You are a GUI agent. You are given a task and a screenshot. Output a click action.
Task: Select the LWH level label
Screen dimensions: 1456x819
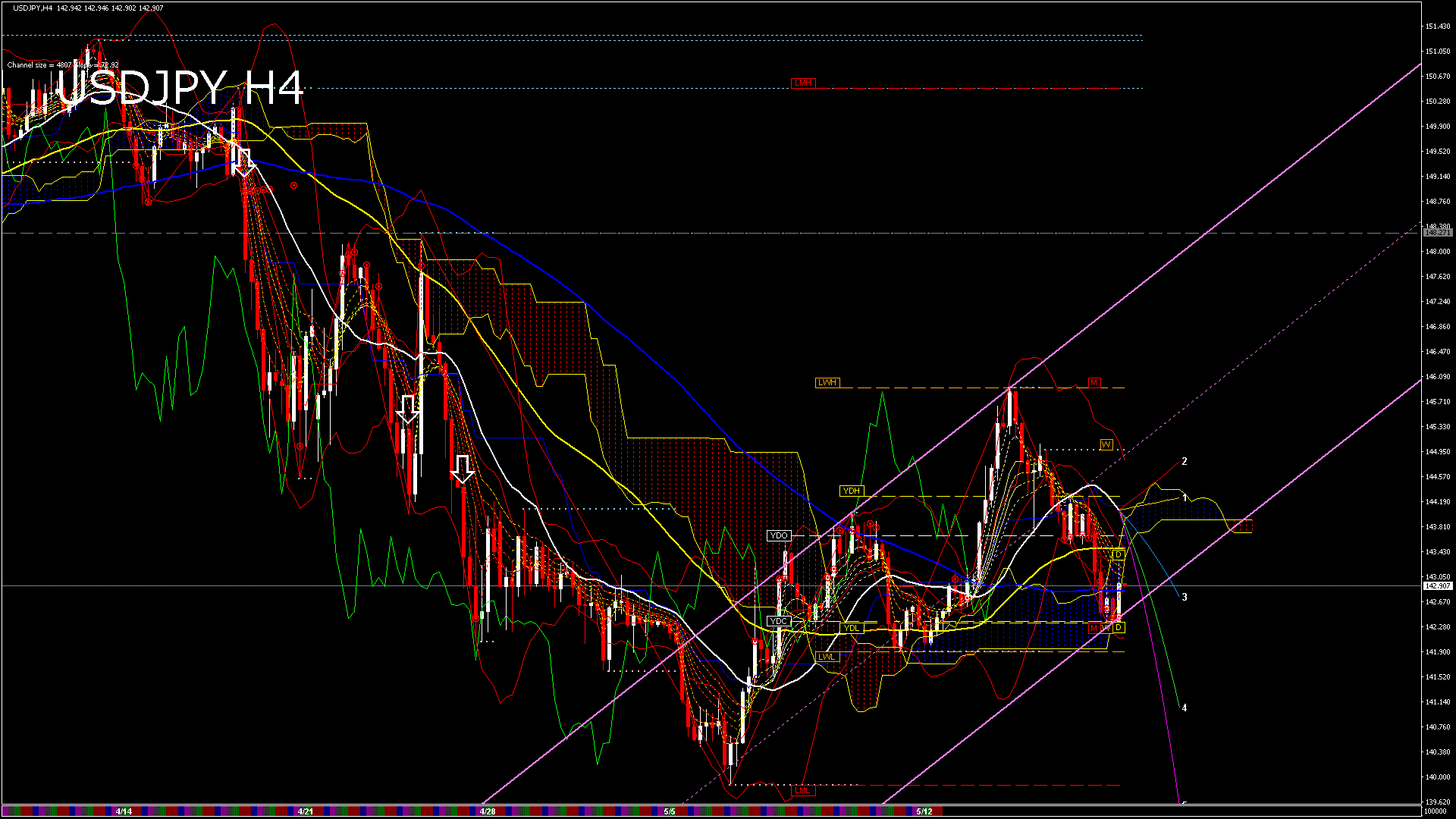[827, 383]
